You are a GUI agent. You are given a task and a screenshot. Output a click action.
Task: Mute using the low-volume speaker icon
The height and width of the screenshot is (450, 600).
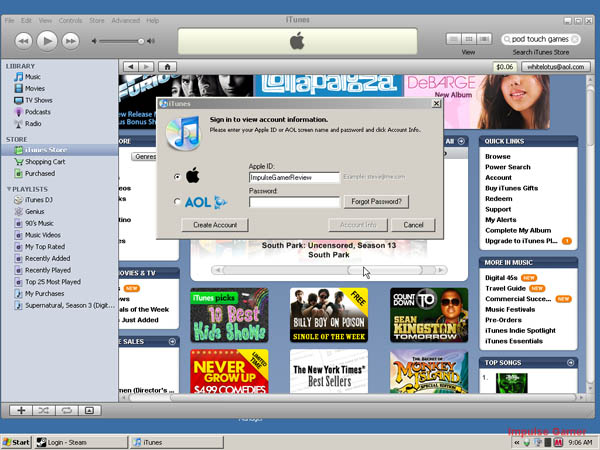pos(94,41)
